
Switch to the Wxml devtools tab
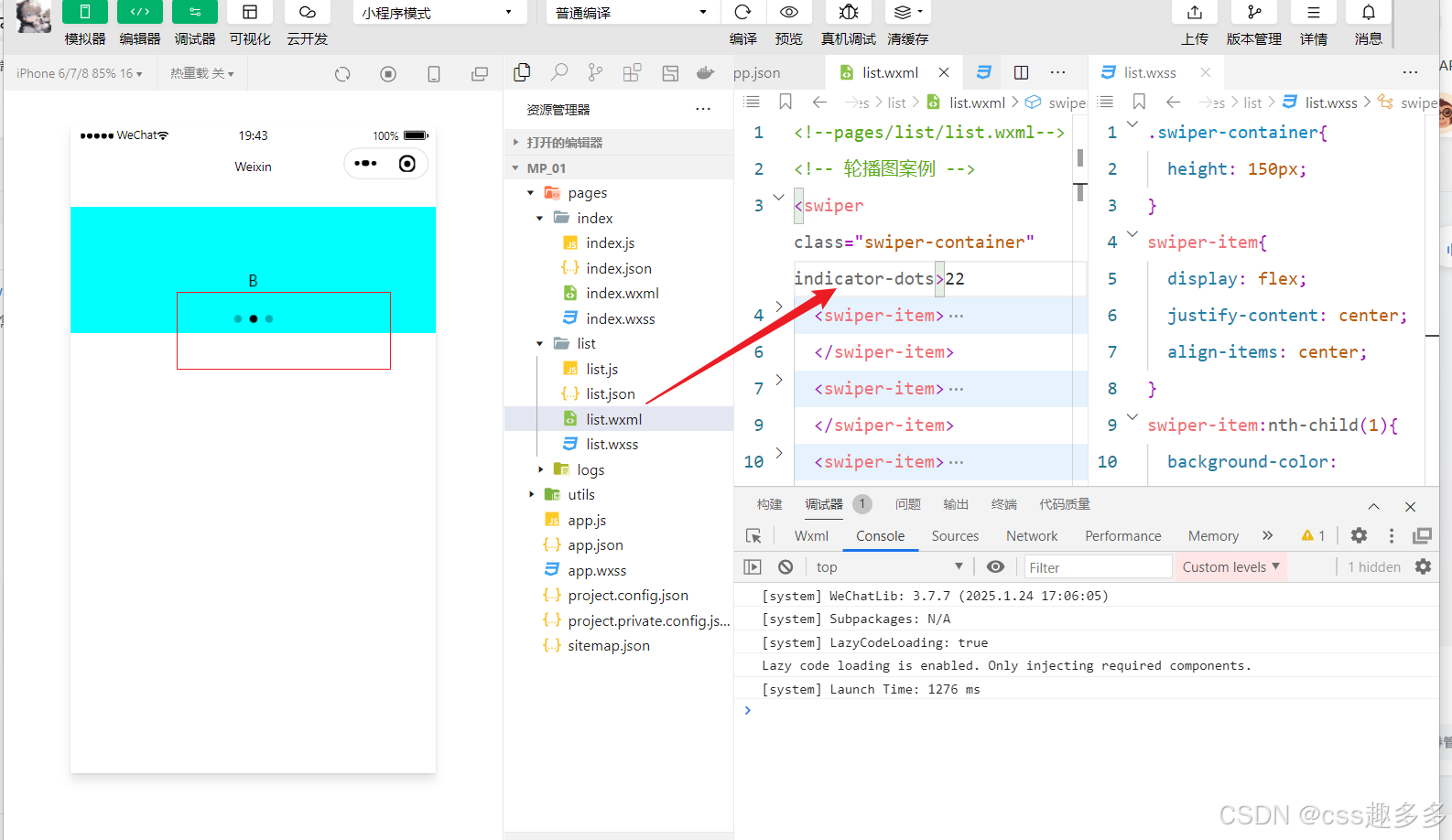pos(811,536)
